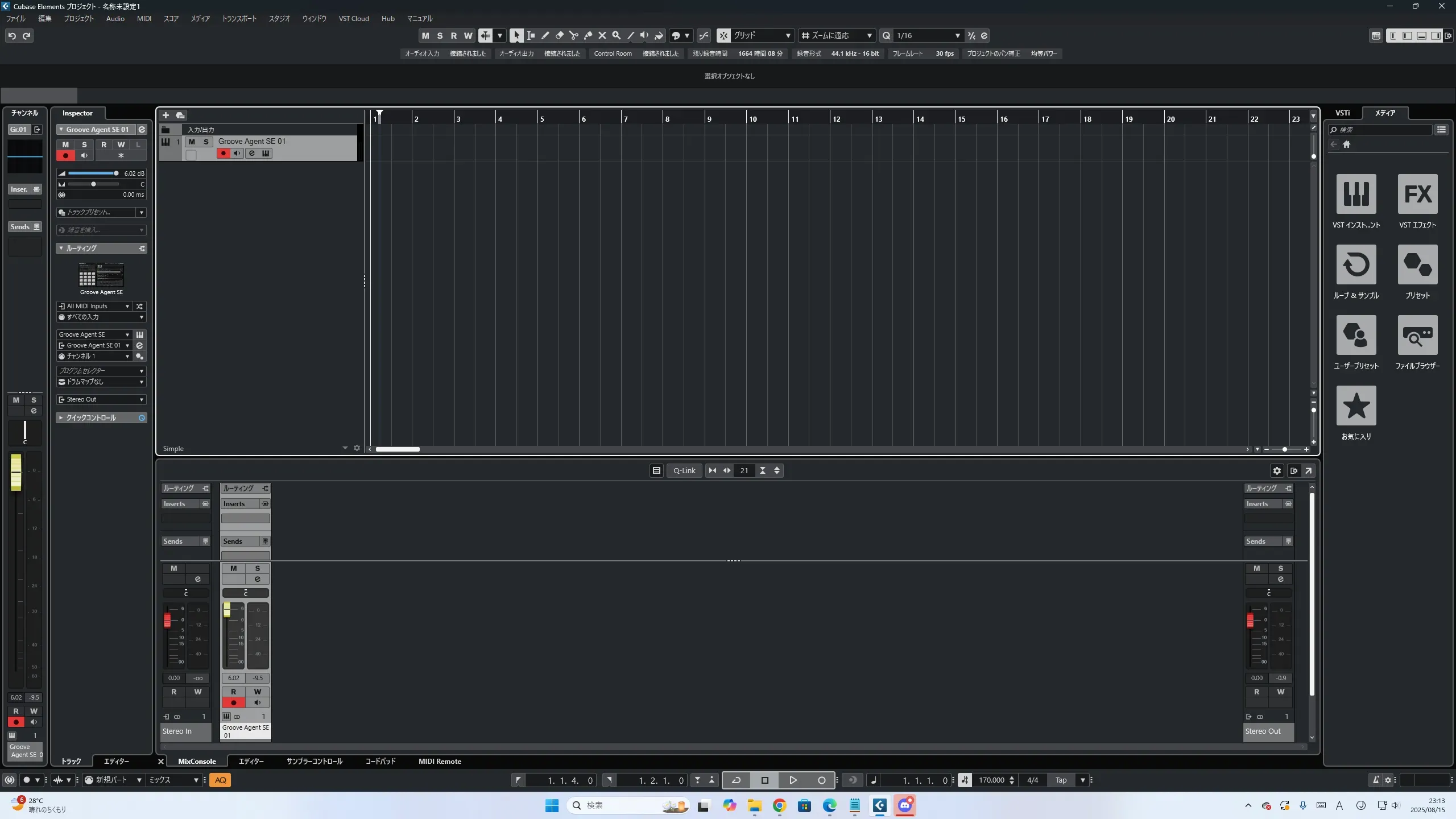
Task: Switch to the サンプラーコントロール tab
Action: click(314, 761)
